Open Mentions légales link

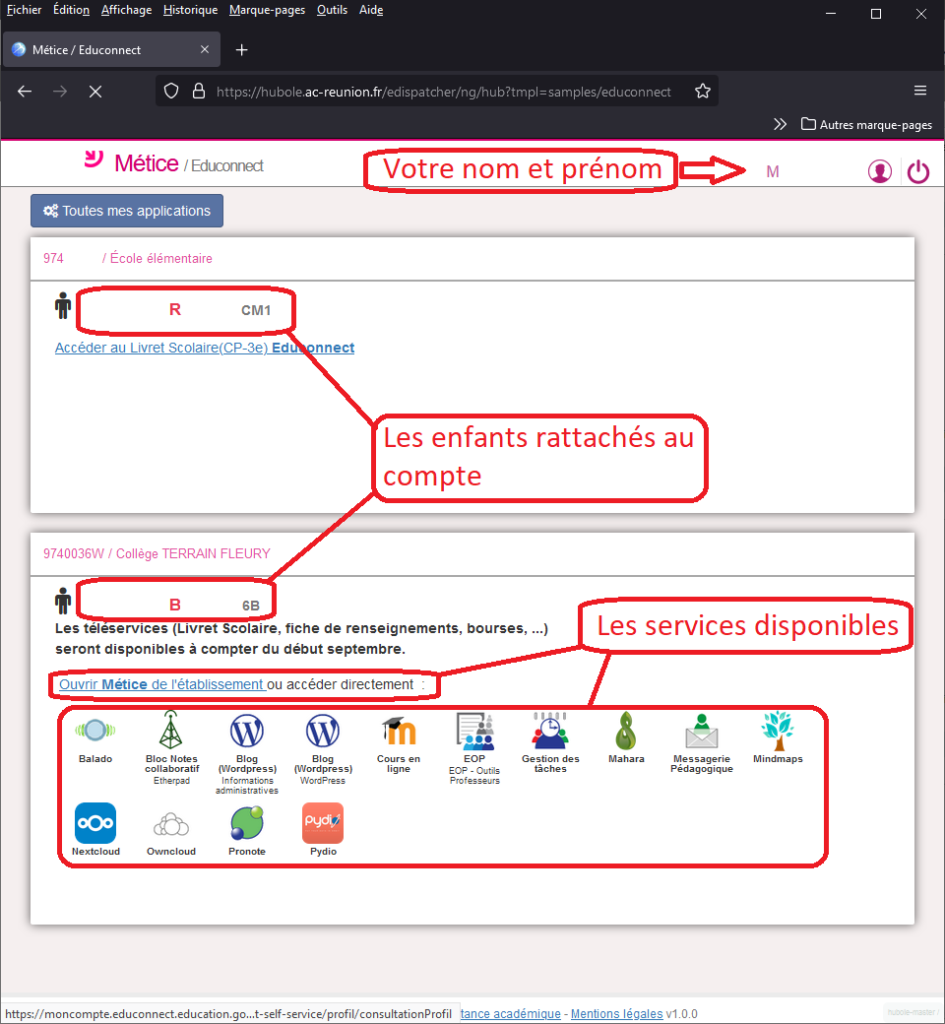[x=617, y=1014]
